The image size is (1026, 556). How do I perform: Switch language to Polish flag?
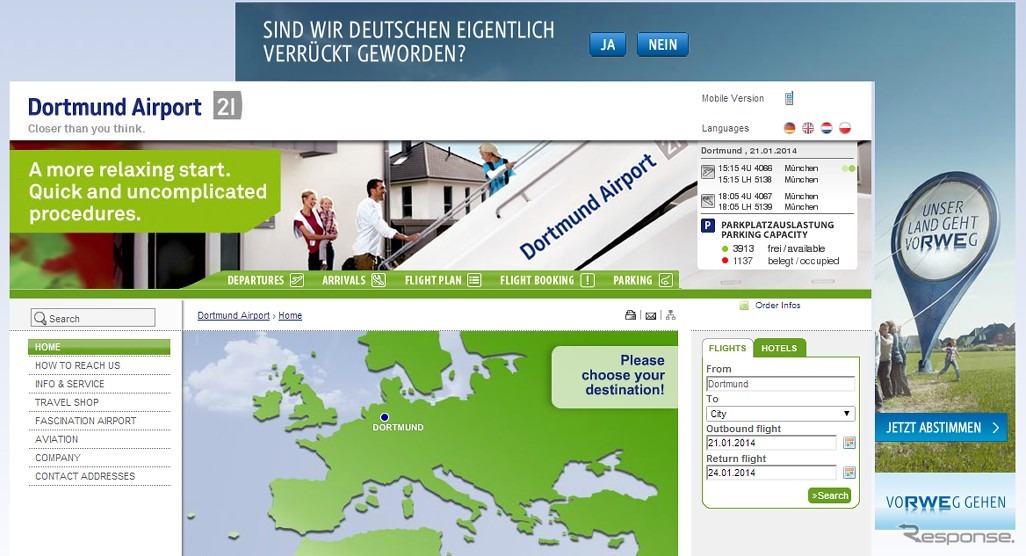coord(845,128)
